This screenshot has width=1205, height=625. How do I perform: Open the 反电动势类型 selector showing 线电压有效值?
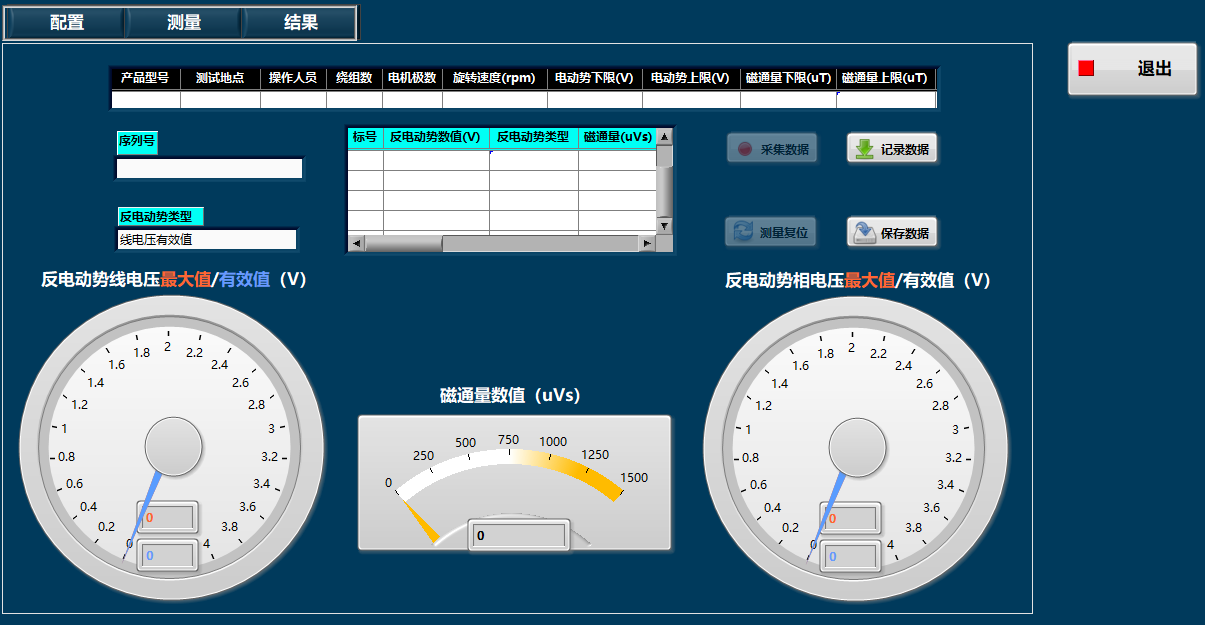[207, 239]
